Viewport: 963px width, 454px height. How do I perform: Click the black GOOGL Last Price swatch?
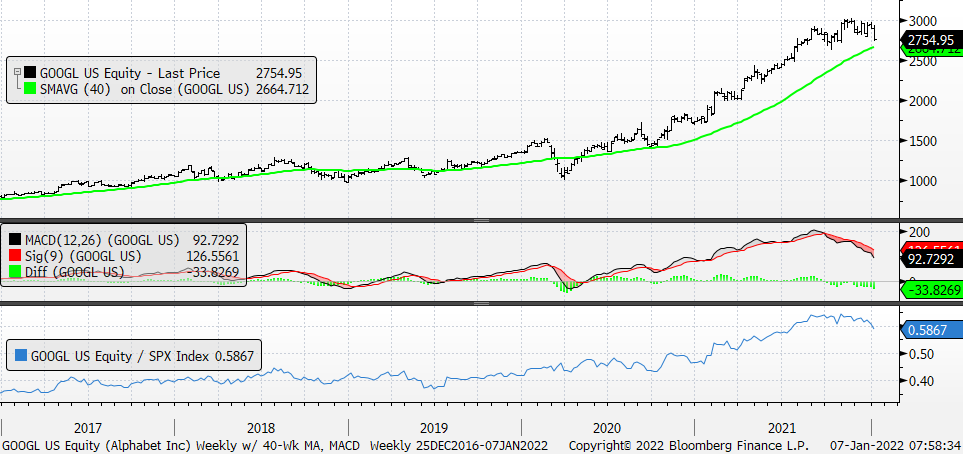(31, 74)
